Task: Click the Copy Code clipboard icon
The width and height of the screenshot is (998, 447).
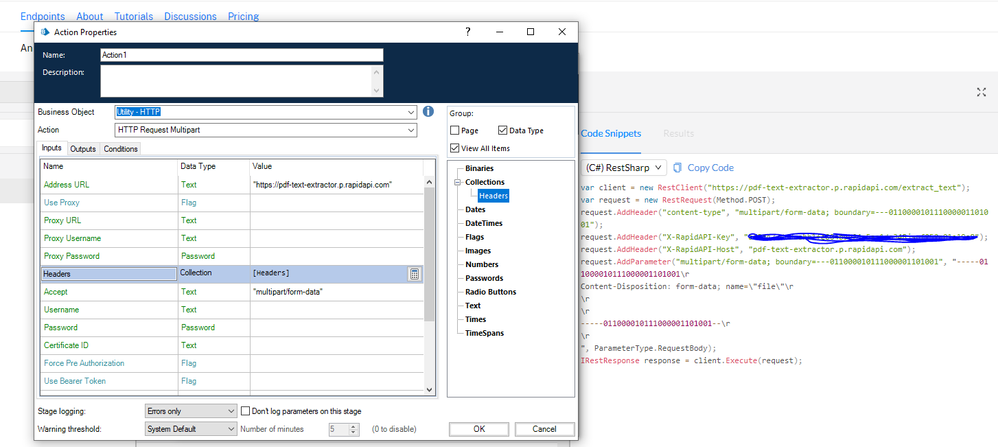Action: (678, 168)
